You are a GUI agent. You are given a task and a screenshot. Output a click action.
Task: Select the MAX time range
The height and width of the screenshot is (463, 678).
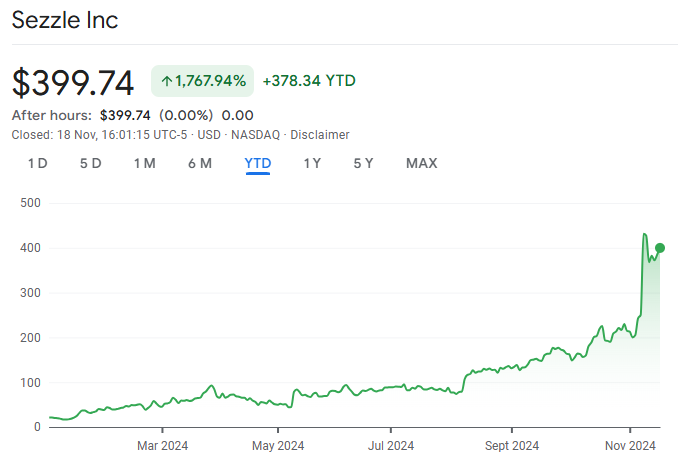click(x=421, y=163)
